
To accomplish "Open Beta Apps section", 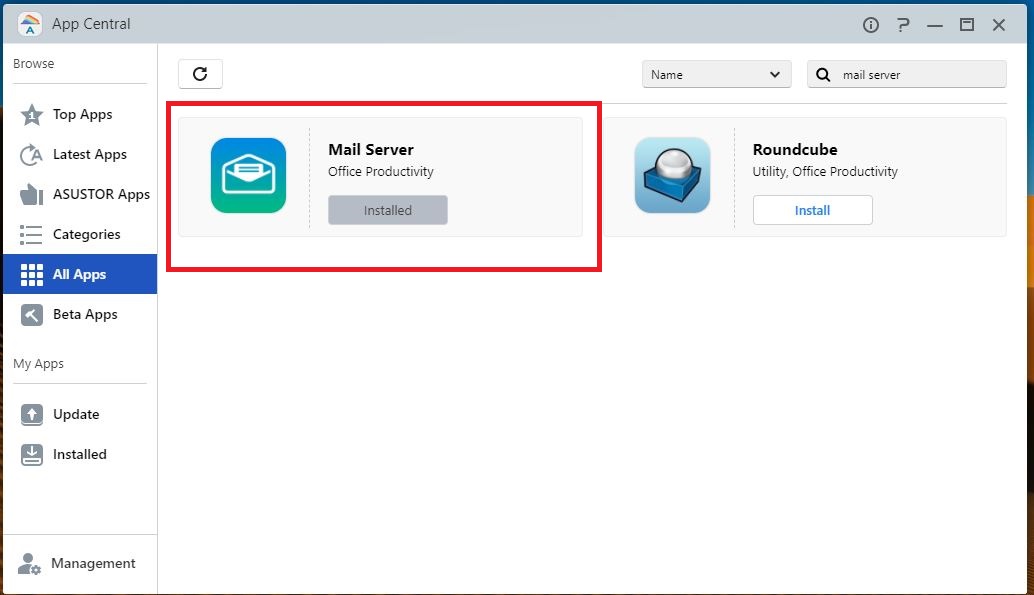I will [80, 315].
